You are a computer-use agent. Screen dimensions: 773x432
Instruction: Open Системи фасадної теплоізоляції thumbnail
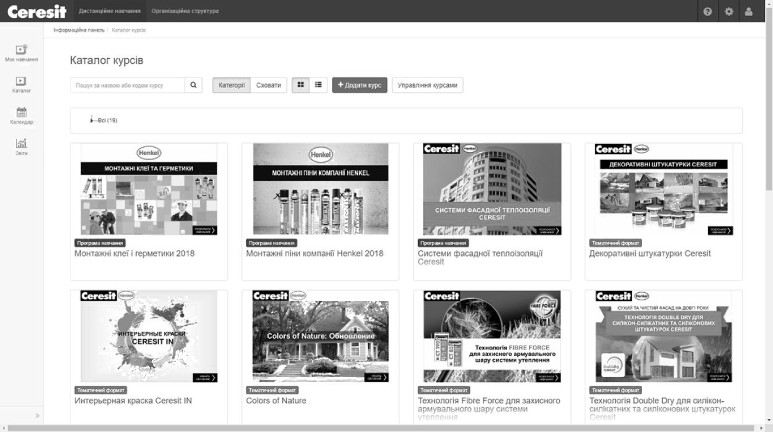pyautogui.click(x=492, y=189)
